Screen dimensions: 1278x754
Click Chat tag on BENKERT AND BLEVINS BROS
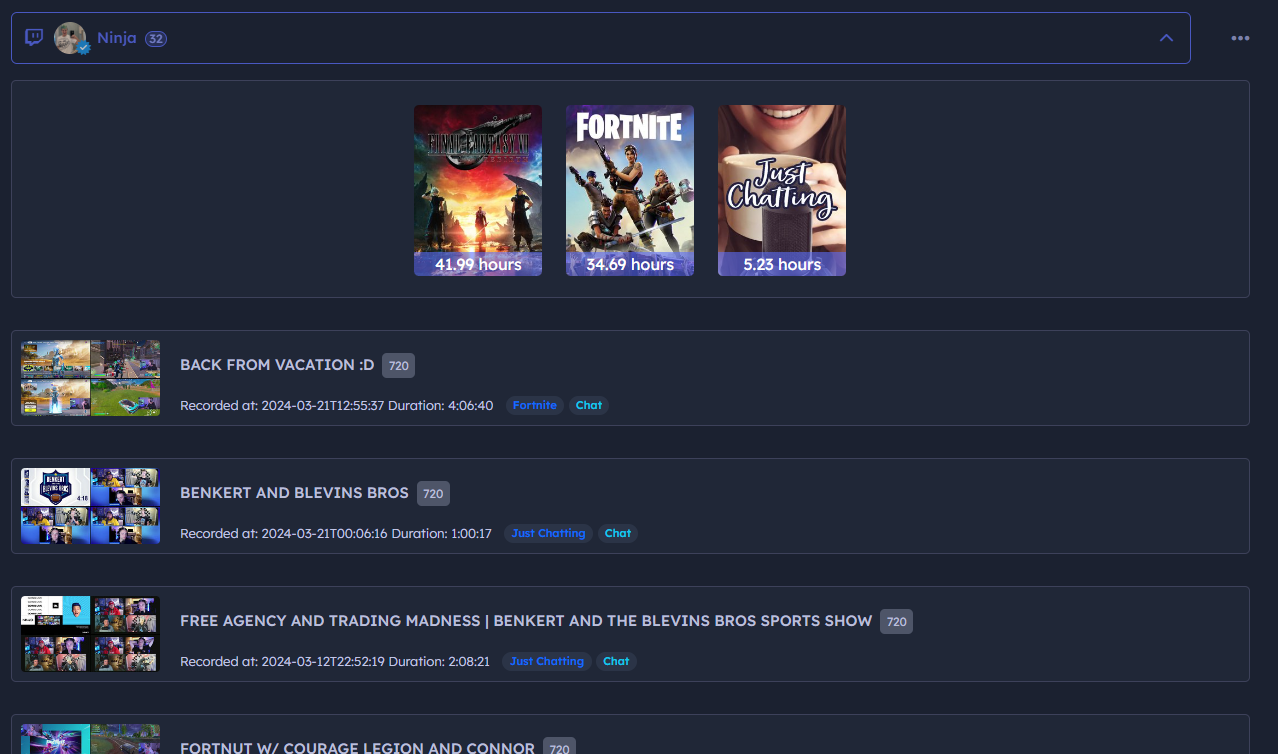(618, 533)
